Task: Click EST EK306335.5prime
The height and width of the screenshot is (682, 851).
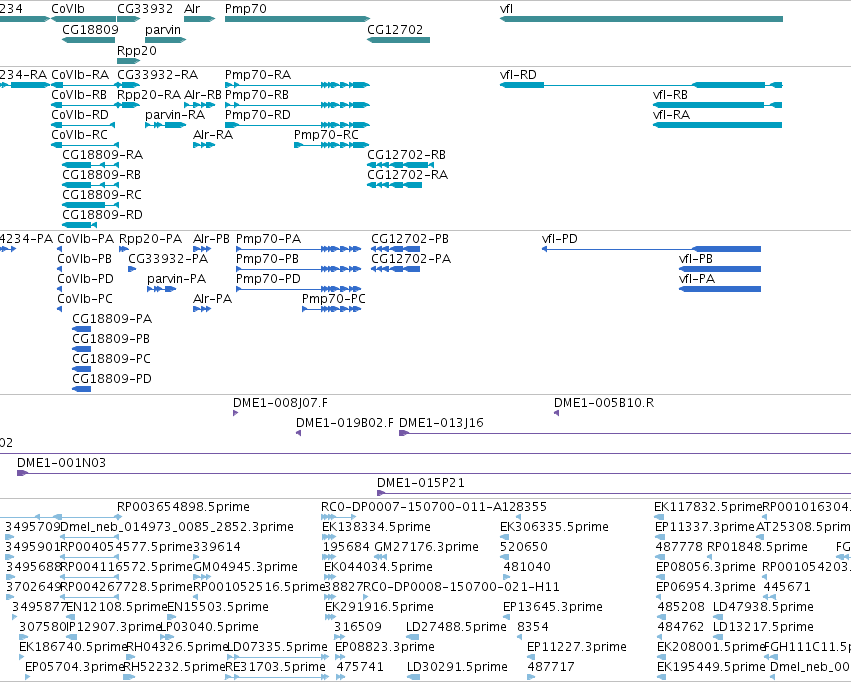Action: tap(504, 537)
